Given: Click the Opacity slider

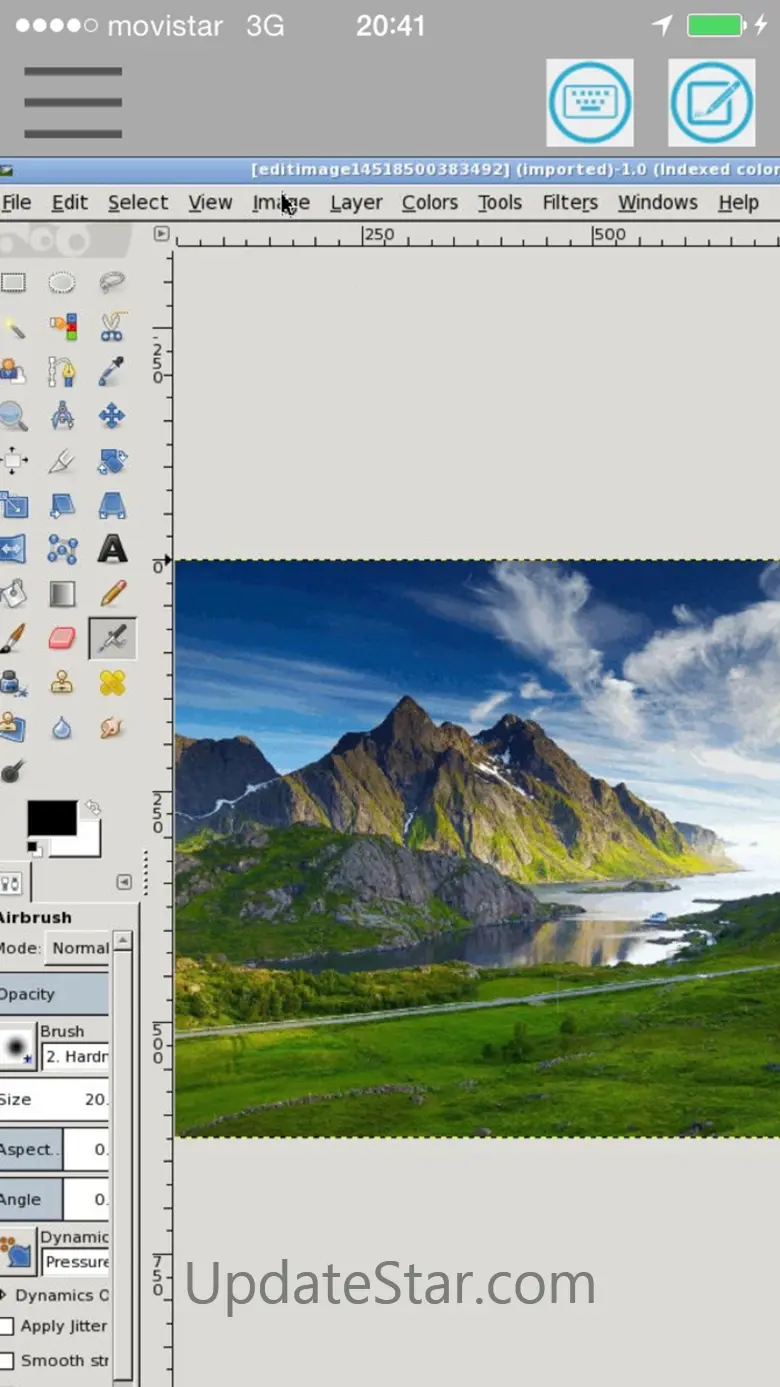Looking at the screenshot, I should 54,994.
